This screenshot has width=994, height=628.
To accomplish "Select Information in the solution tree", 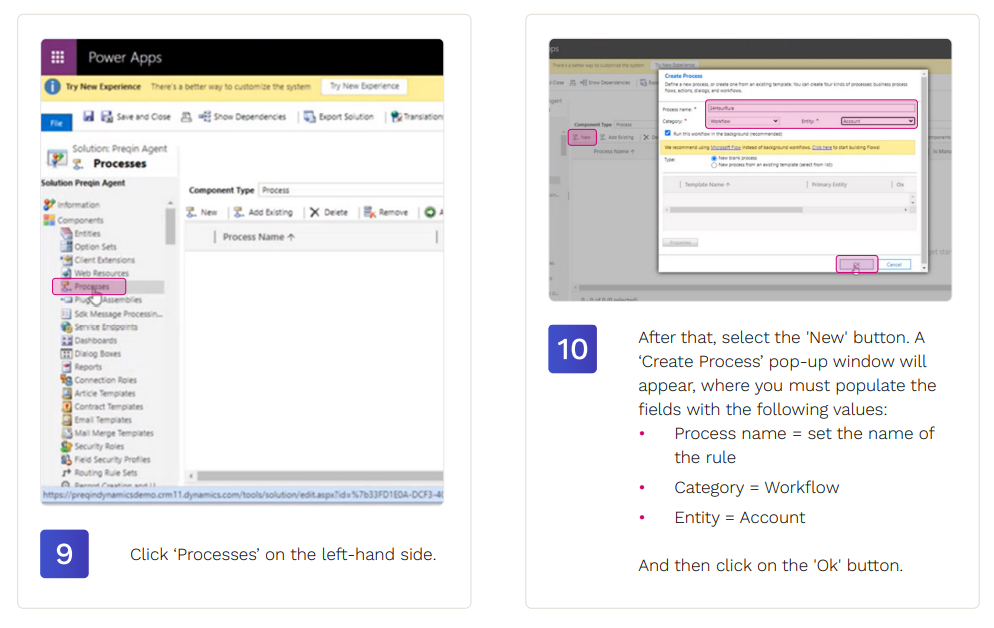I will 72,205.
